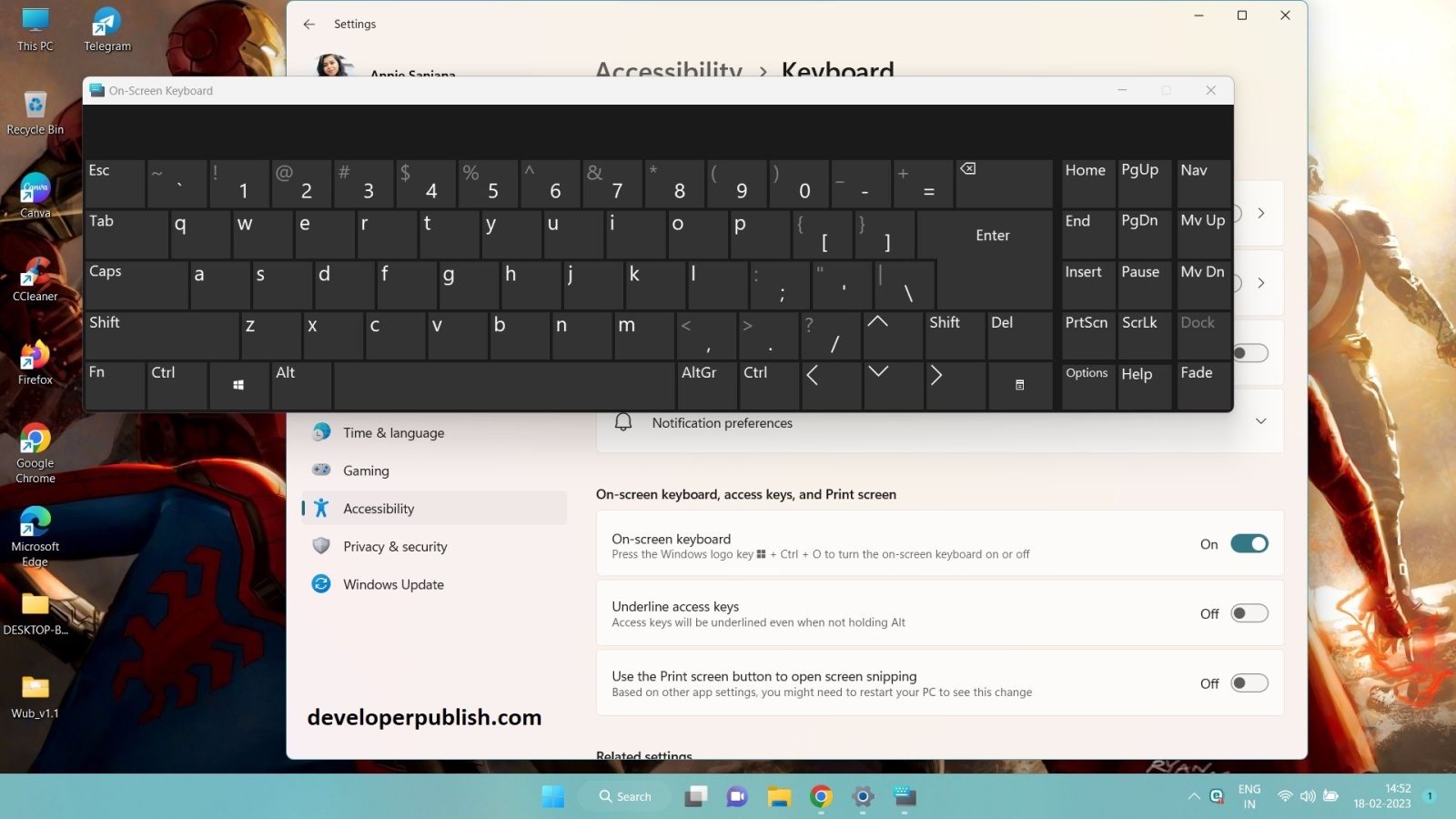
Task: Open Privacy & security settings
Action: click(394, 546)
